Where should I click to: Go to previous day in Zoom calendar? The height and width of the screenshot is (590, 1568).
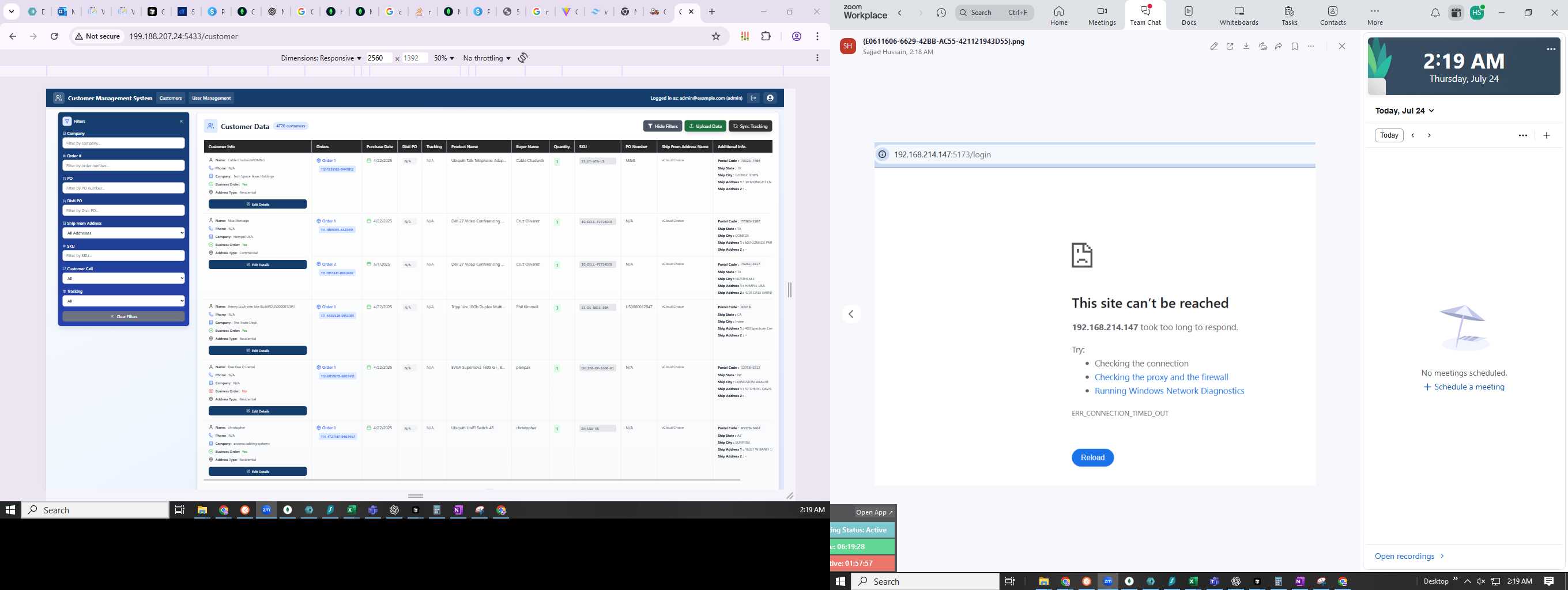(1414, 135)
